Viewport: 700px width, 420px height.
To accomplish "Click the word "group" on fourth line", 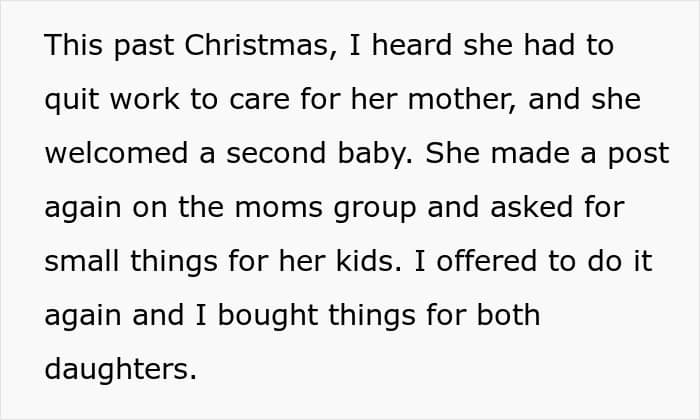I will click(x=375, y=209).
